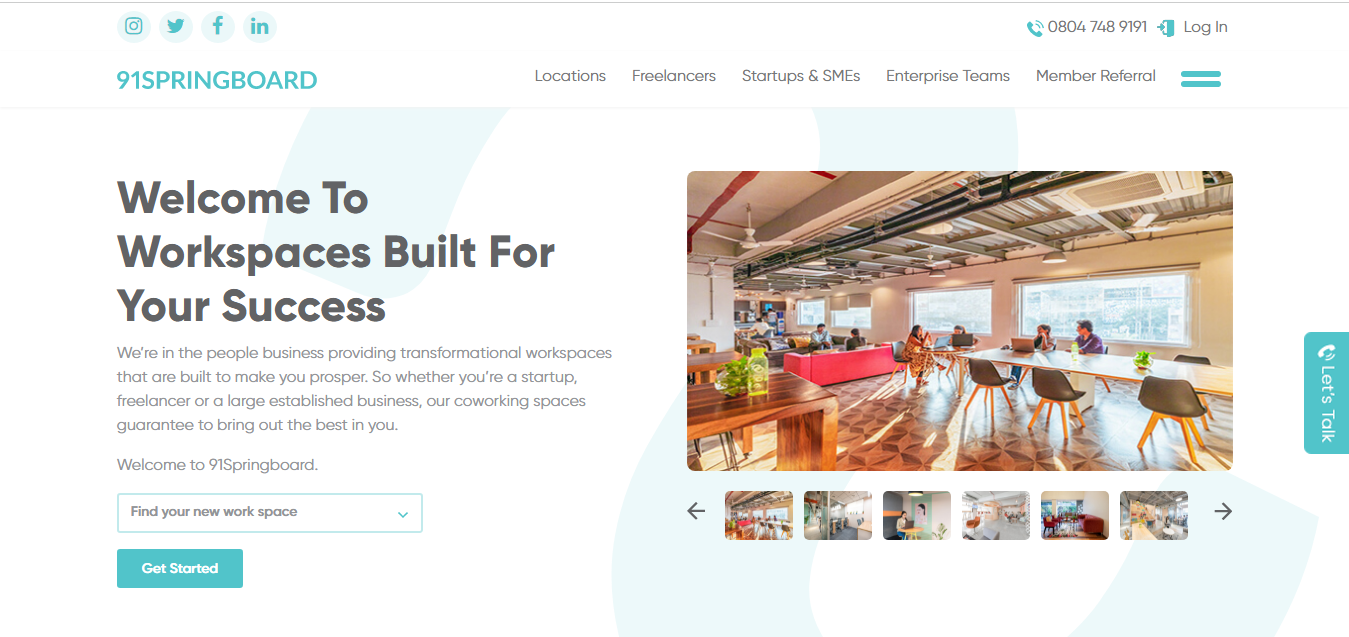Open the Instagram social icon
The height and width of the screenshot is (637, 1349).
134,27
